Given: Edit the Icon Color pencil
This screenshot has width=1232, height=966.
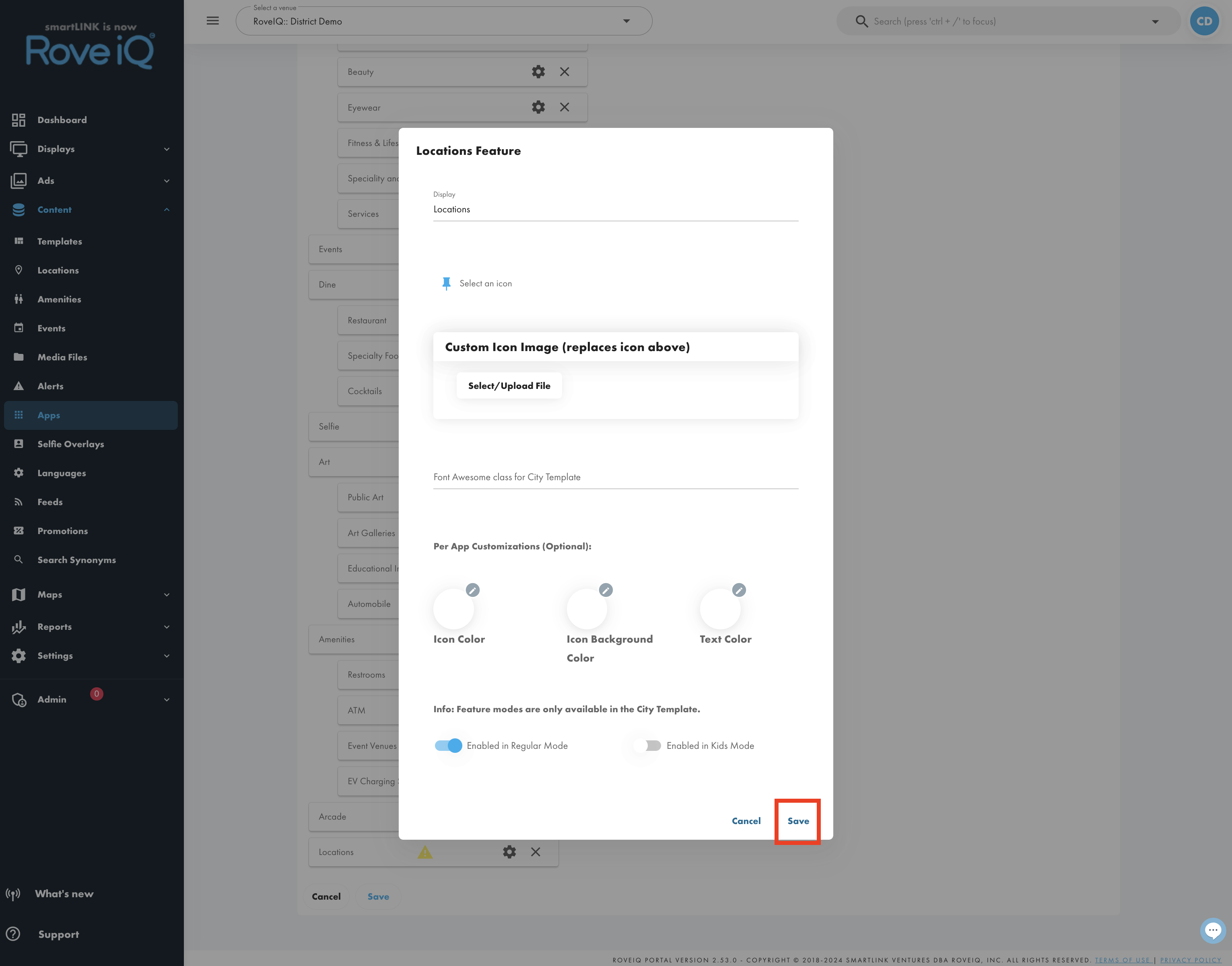Looking at the screenshot, I should coord(472,590).
